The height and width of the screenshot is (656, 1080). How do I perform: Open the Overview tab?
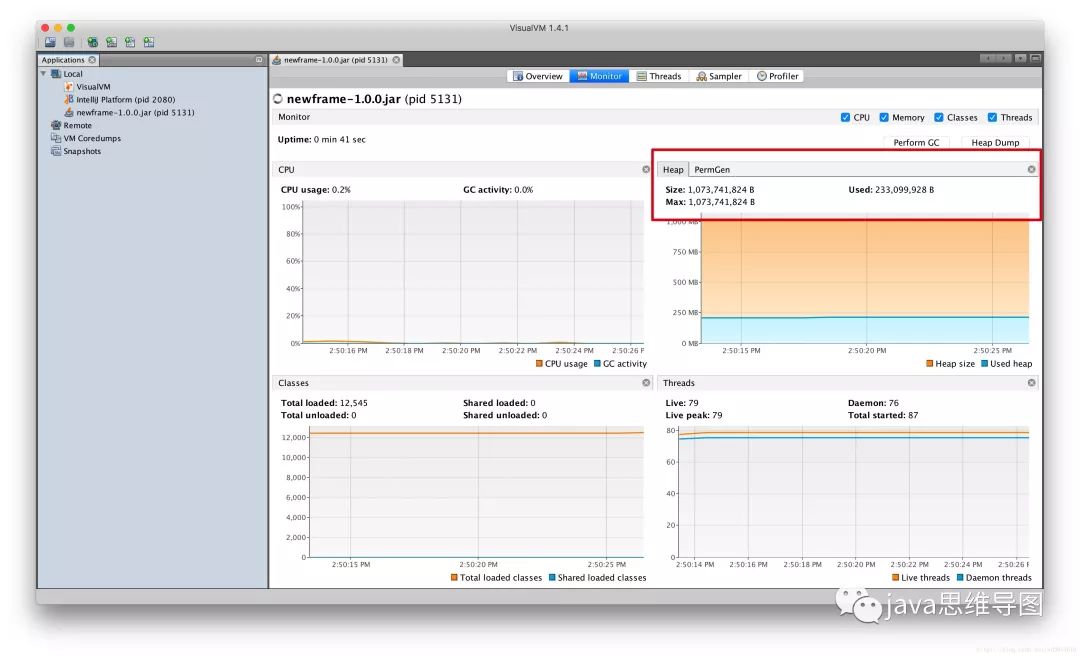538,76
